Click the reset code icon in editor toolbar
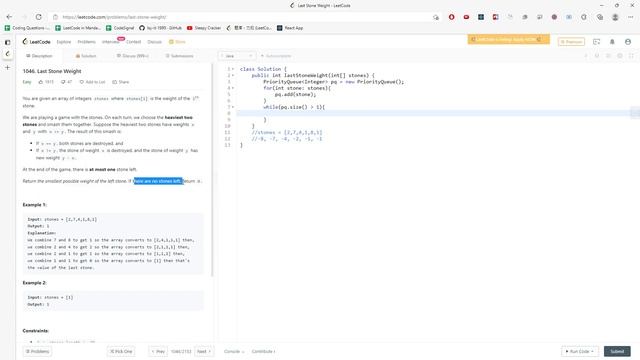 pyautogui.click(x=597, y=56)
